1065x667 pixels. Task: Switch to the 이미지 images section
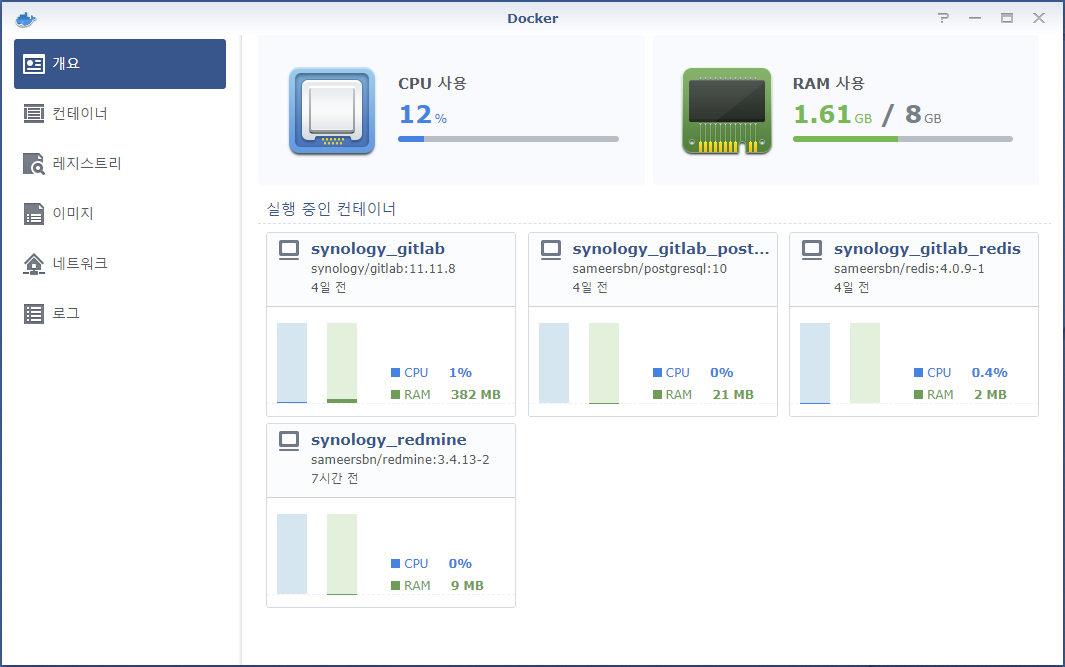[x=120, y=213]
